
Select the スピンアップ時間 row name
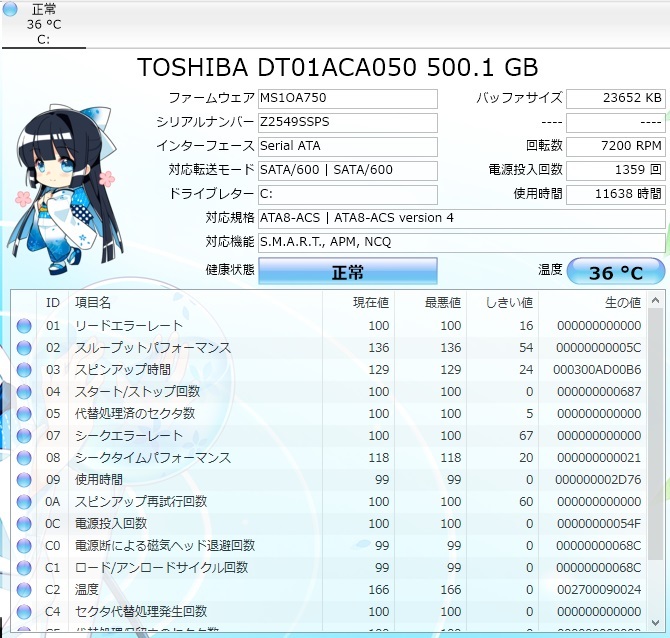coord(123,370)
